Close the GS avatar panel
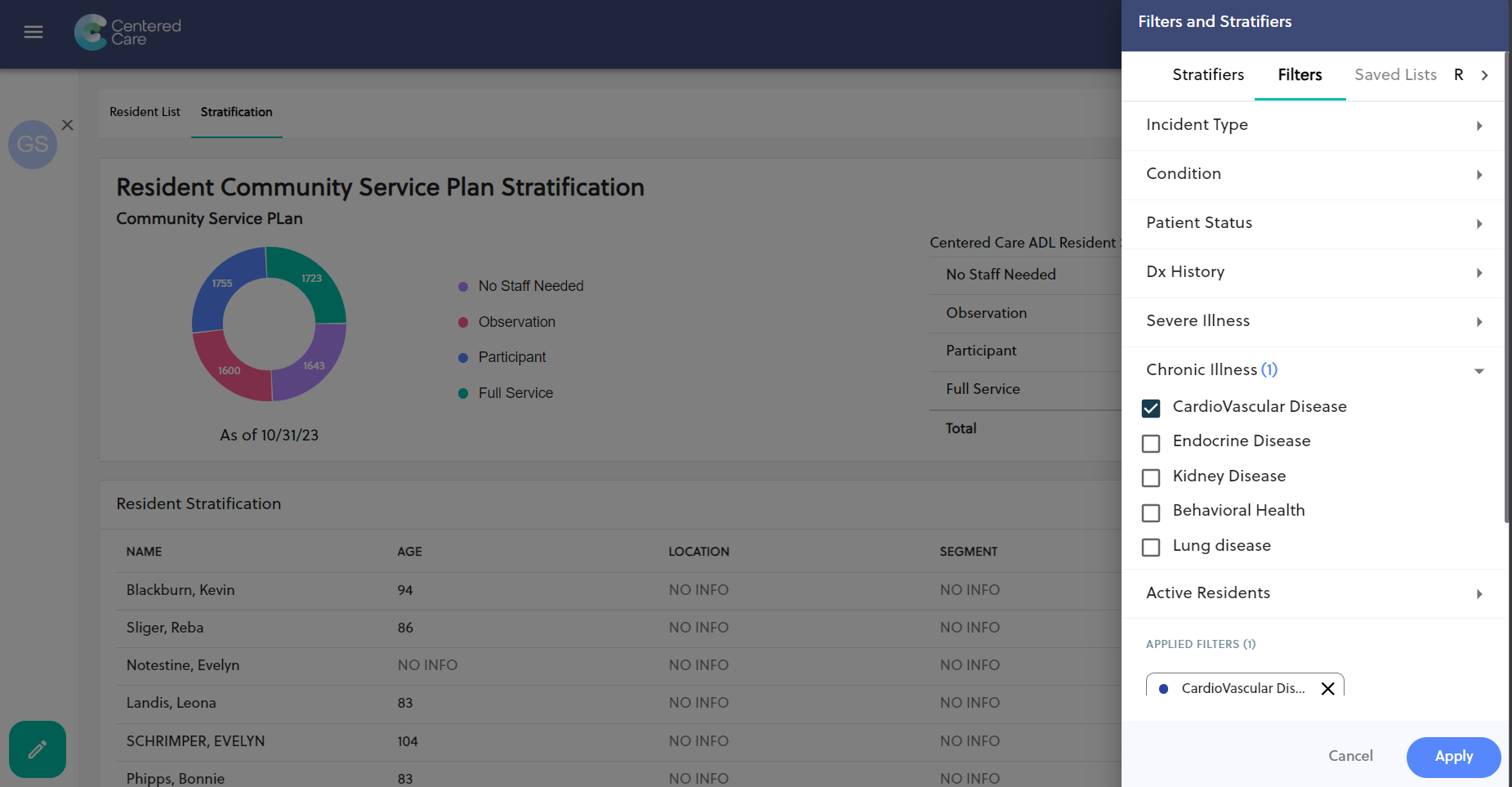Screen dimensions: 1512x787 point(68,125)
